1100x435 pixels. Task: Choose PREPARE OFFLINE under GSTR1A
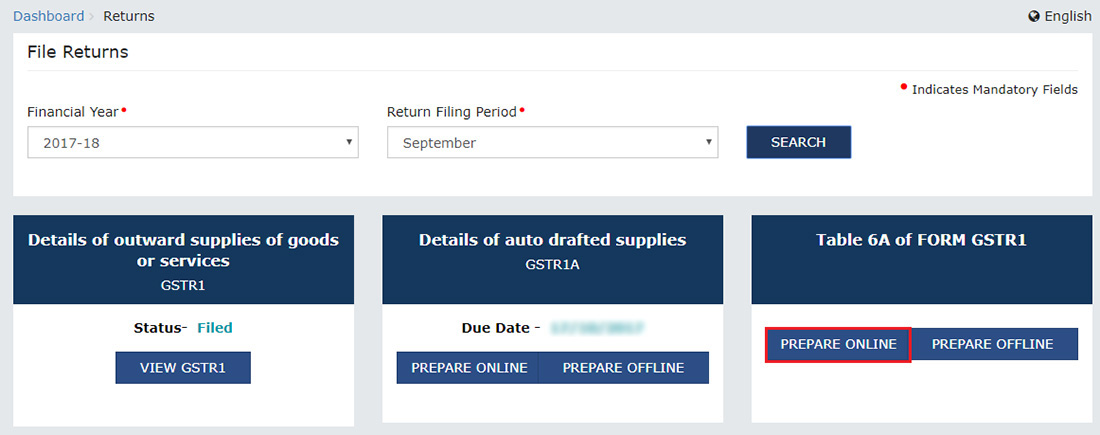coord(623,368)
